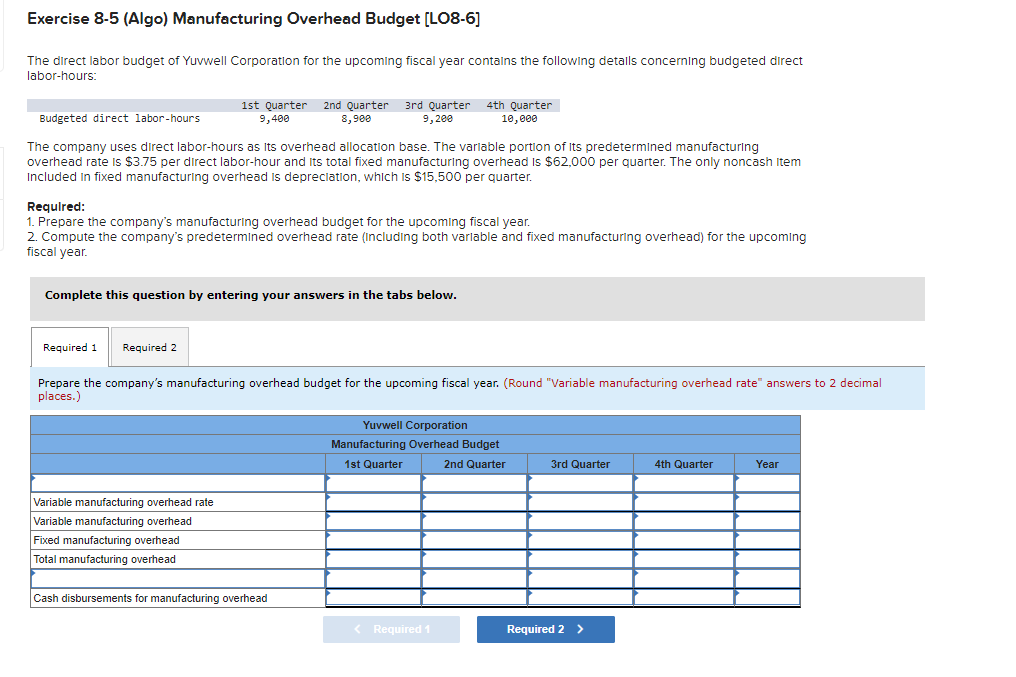The height and width of the screenshot is (677, 1016).
Task: Click the 9,200 labor-hours value
Action: tap(437, 119)
